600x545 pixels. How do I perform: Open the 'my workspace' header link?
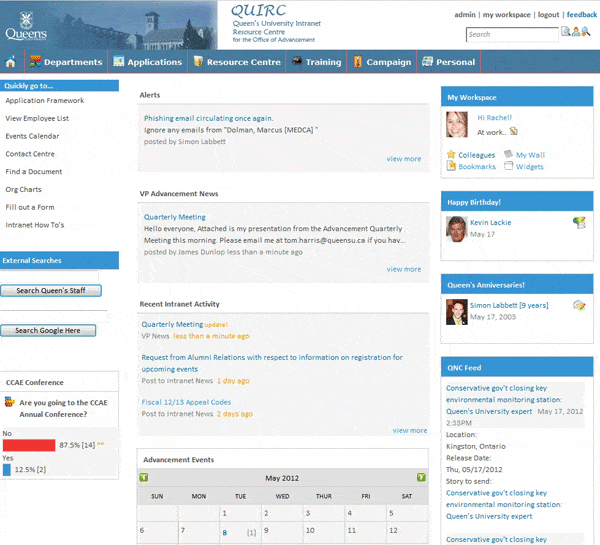507,15
